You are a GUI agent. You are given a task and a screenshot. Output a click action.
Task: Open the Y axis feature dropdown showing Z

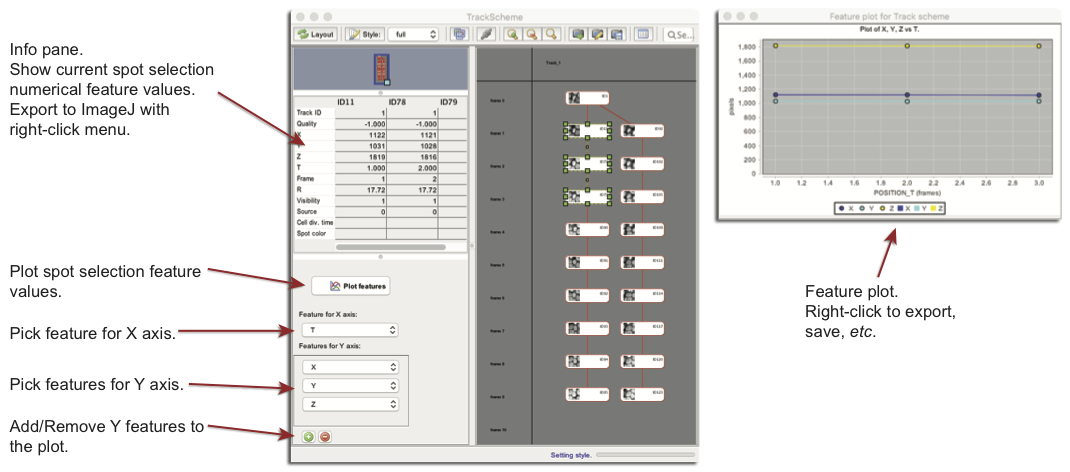pyautogui.click(x=349, y=404)
